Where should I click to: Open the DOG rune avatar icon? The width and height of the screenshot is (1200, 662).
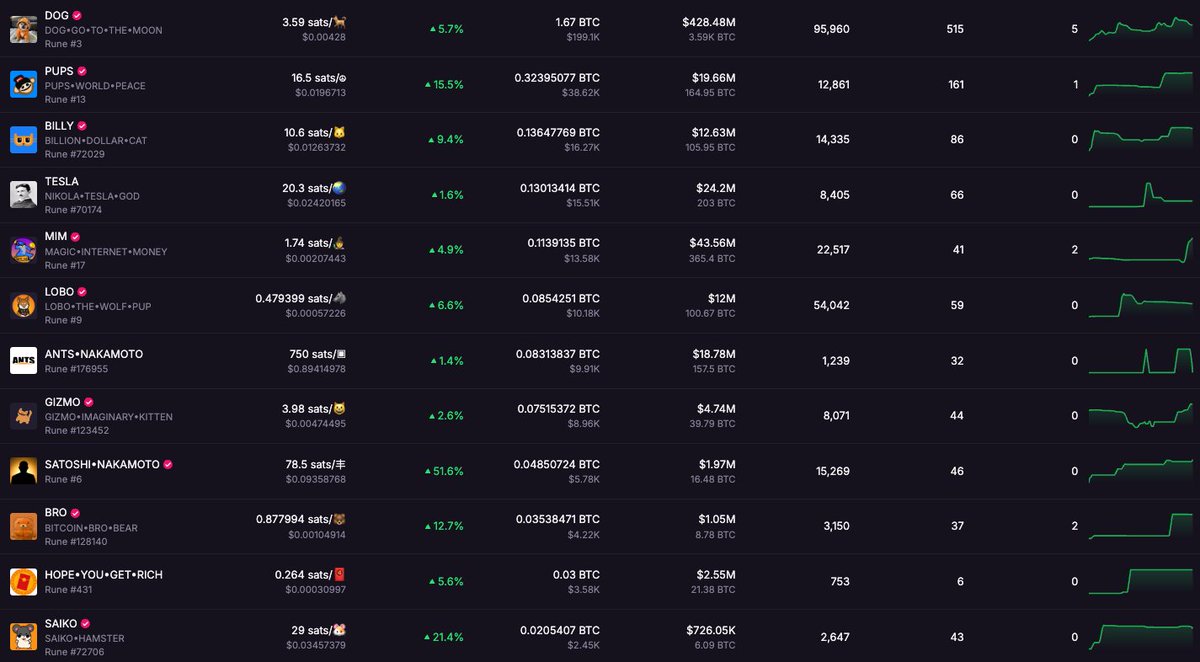(24, 29)
